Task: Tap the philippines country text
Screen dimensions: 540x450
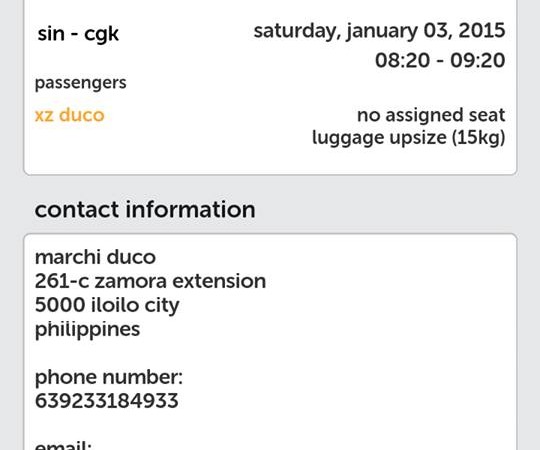Action: point(87,330)
